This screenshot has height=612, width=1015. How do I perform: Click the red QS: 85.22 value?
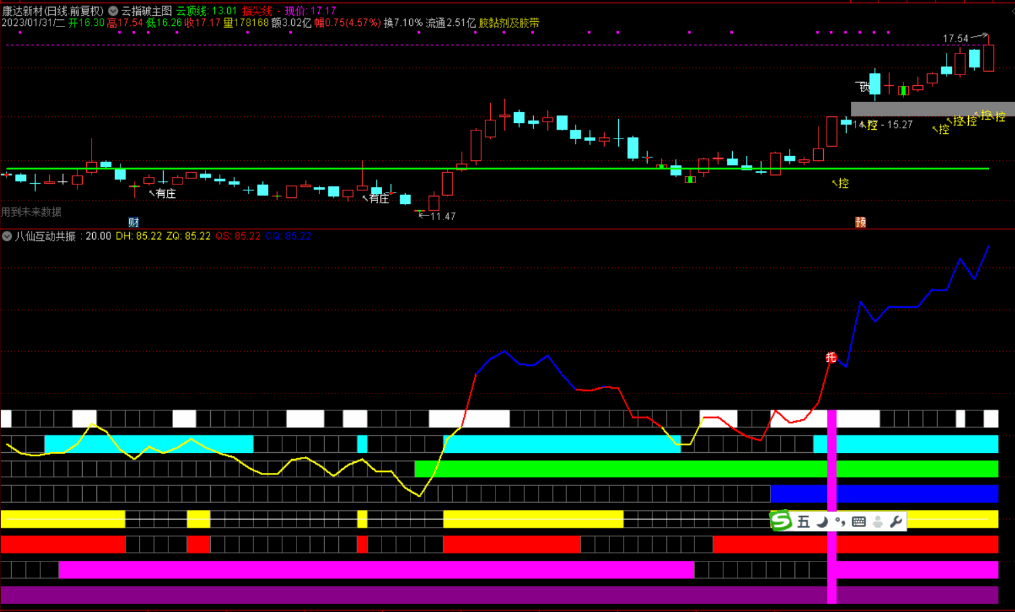pos(238,236)
